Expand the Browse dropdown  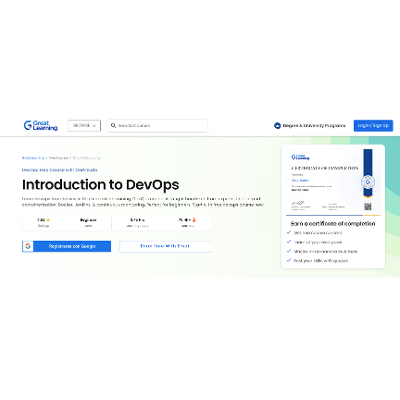(84, 126)
